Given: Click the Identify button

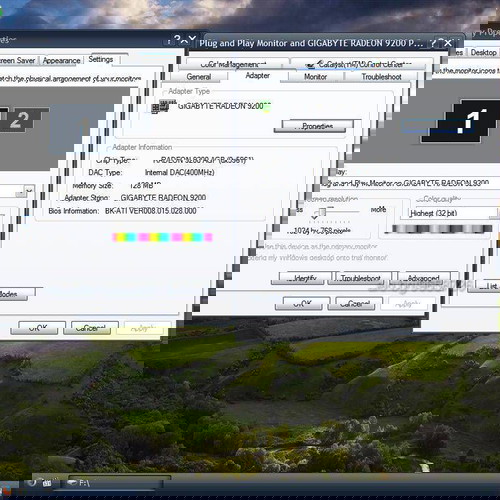Looking at the screenshot, I should 302,278.
